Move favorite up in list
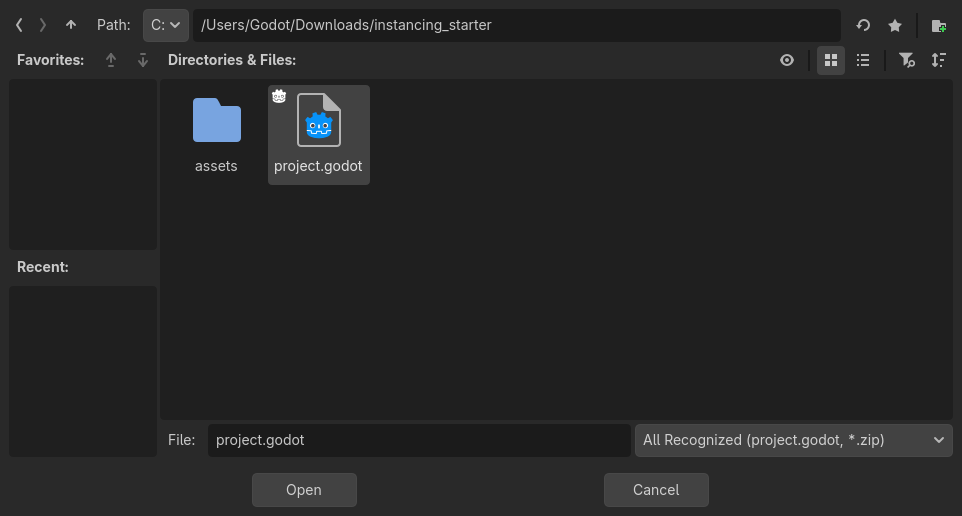 111,60
